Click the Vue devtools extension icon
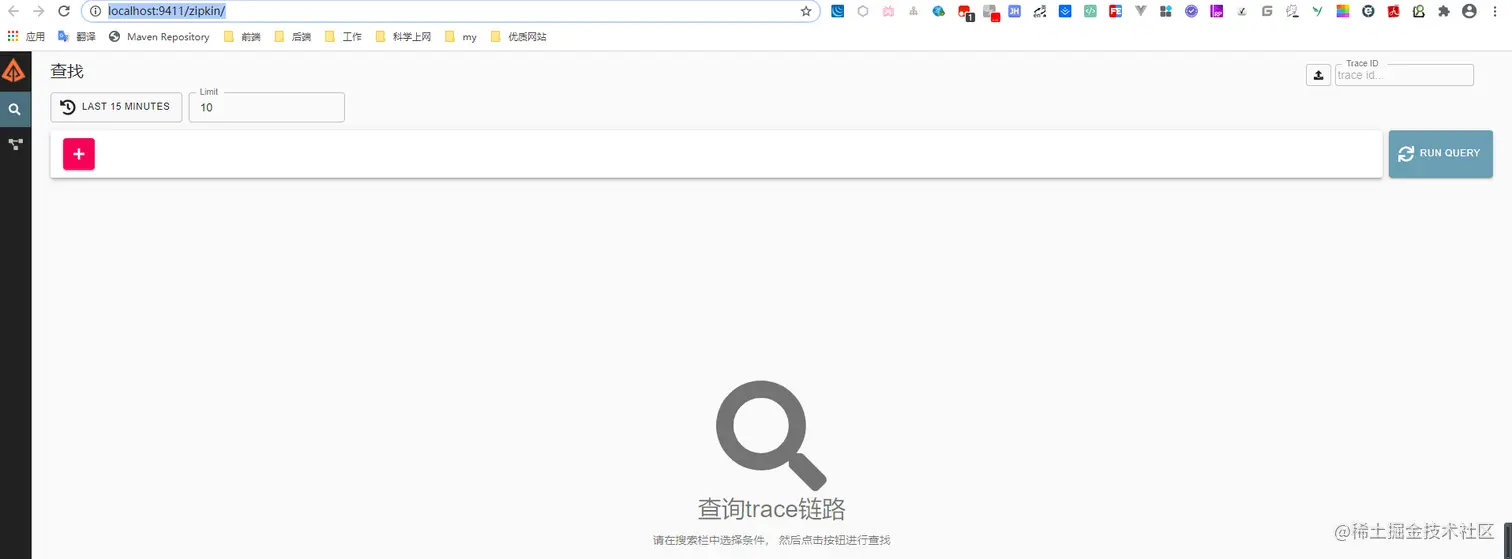Viewport: 1512px width, 559px height. (x=1140, y=11)
